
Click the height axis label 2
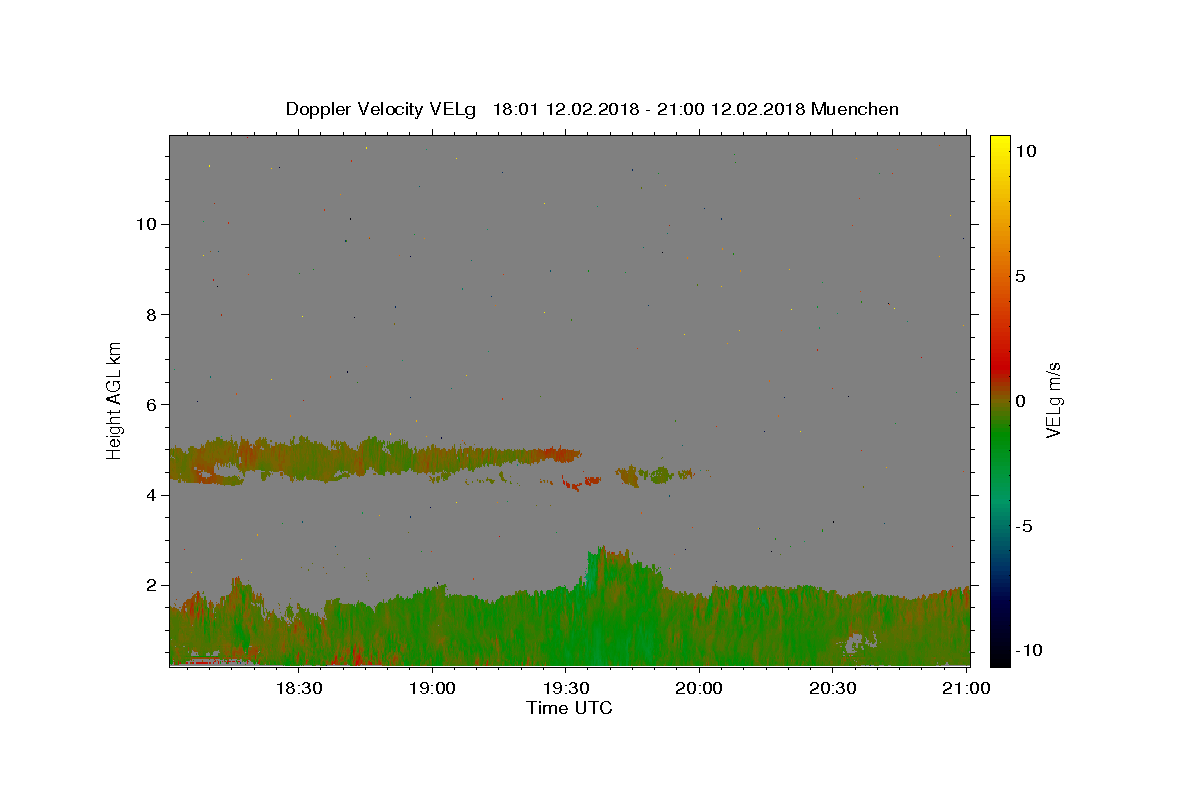[x=150, y=585]
